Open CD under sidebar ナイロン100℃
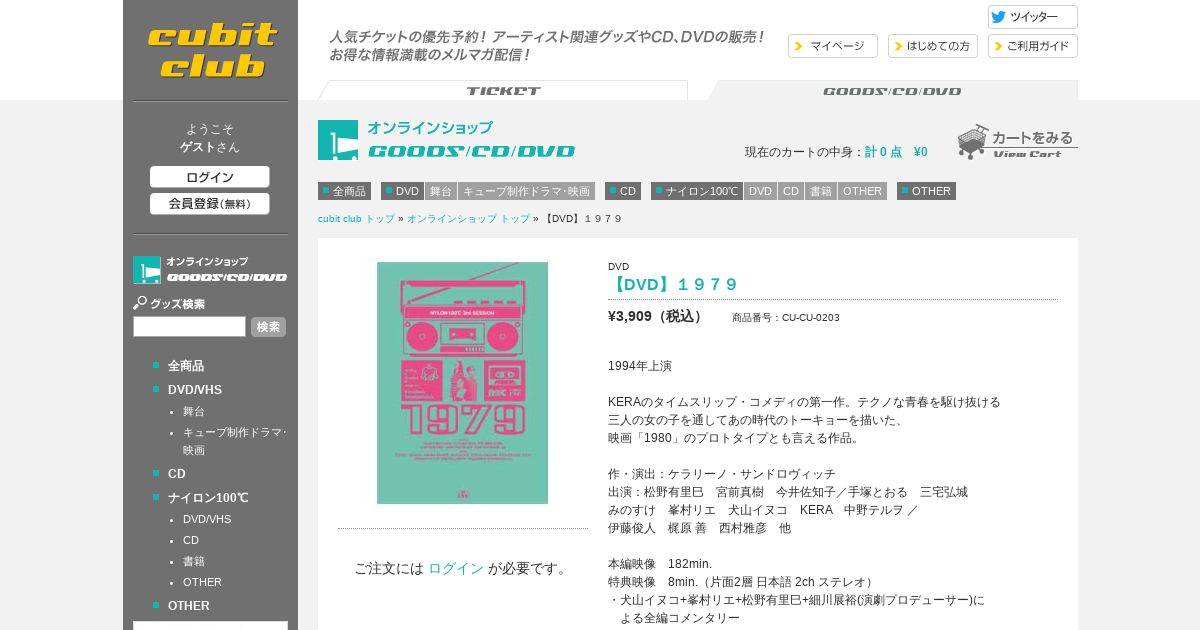 191,540
